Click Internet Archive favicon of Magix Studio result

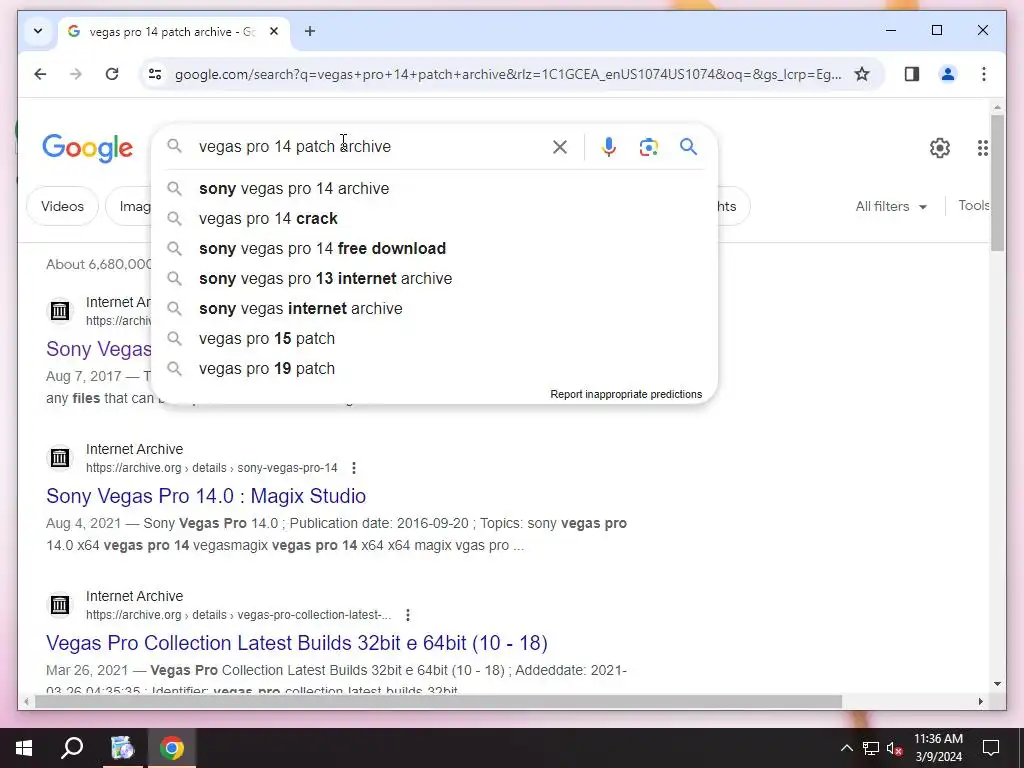59,458
